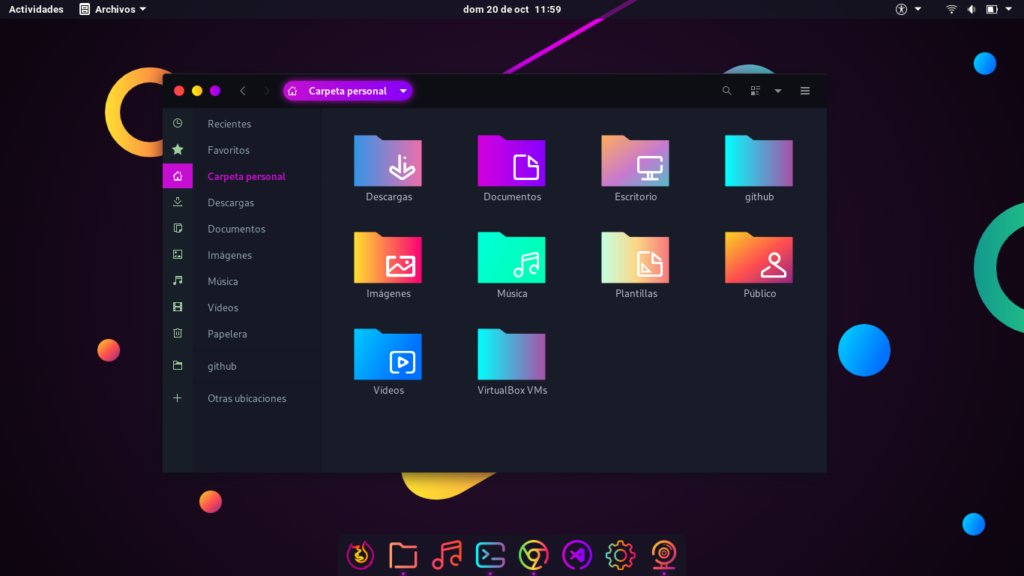The width and height of the screenshot is (1024, 576).
Task: Click the star icon beside Favoritos
Action: pos(178,150)
